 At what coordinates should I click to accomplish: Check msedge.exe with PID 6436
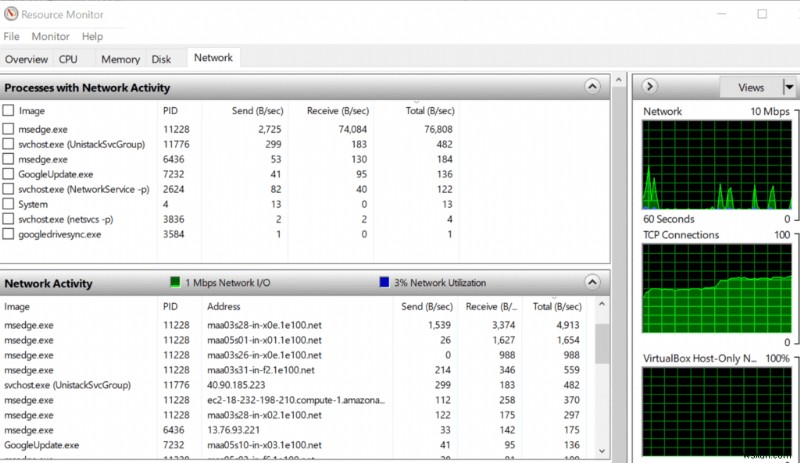pyautogui.click(x=8, y=159)
